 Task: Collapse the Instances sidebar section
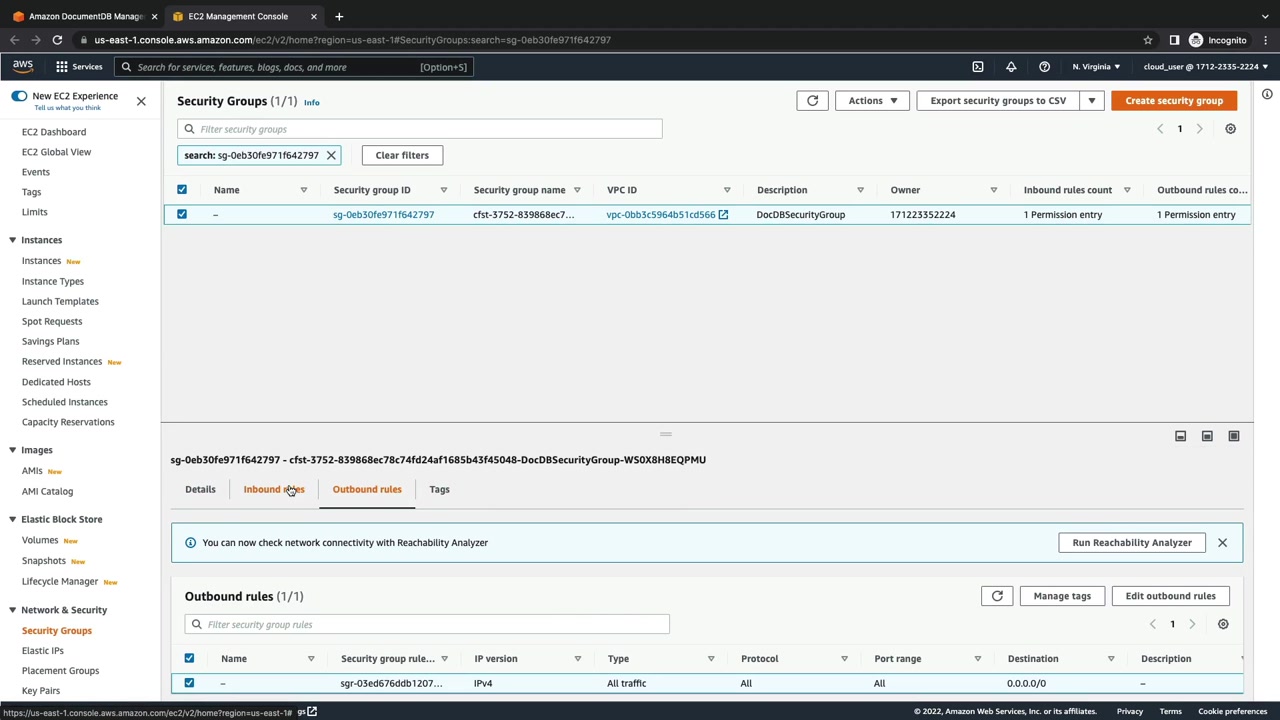[x=12, y=240]
